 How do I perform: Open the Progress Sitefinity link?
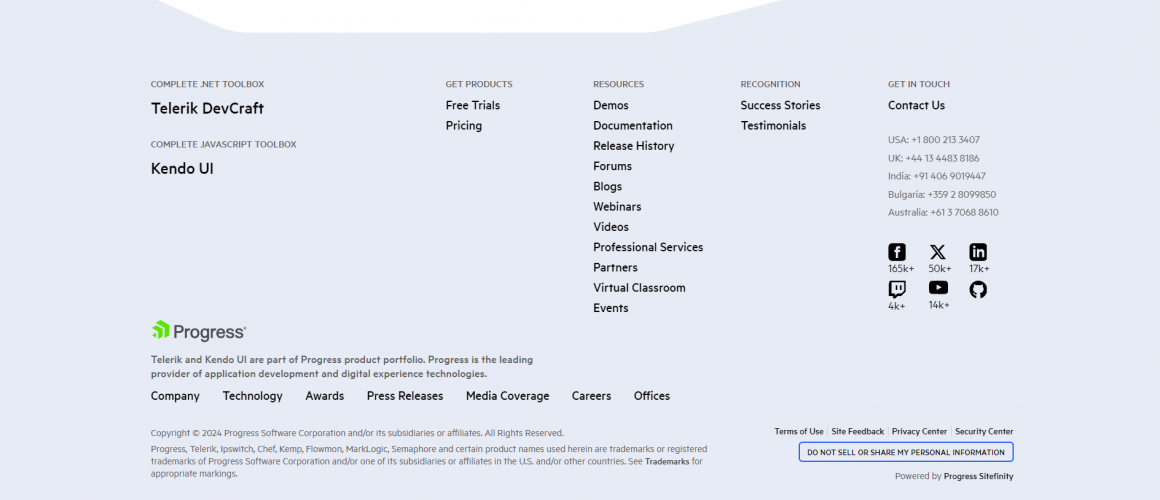point(978,476)
